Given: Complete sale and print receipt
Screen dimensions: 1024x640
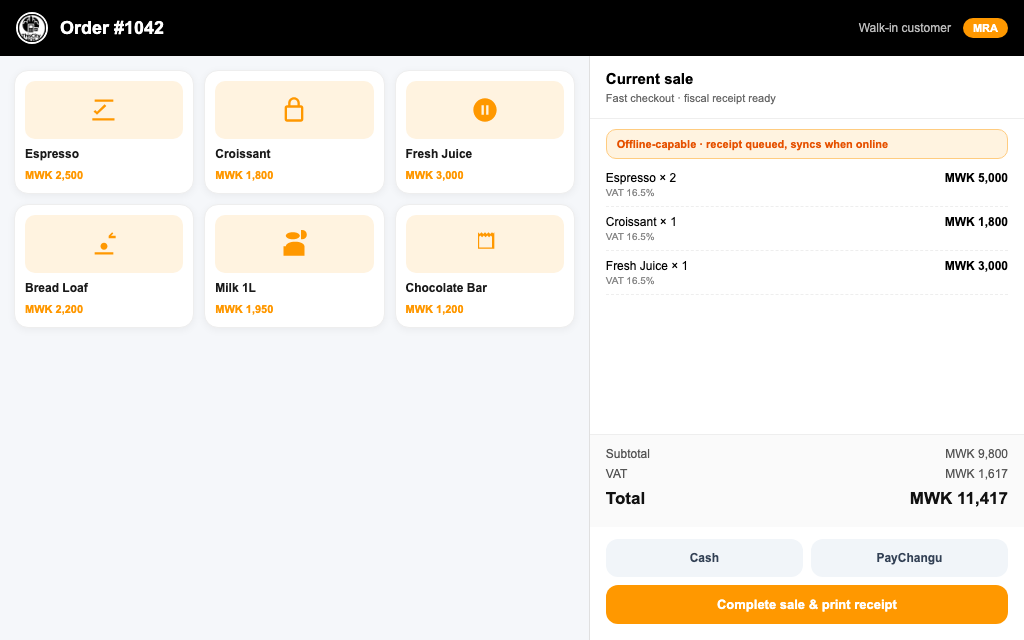Looking at the screenshot, I should click(807, 605).
